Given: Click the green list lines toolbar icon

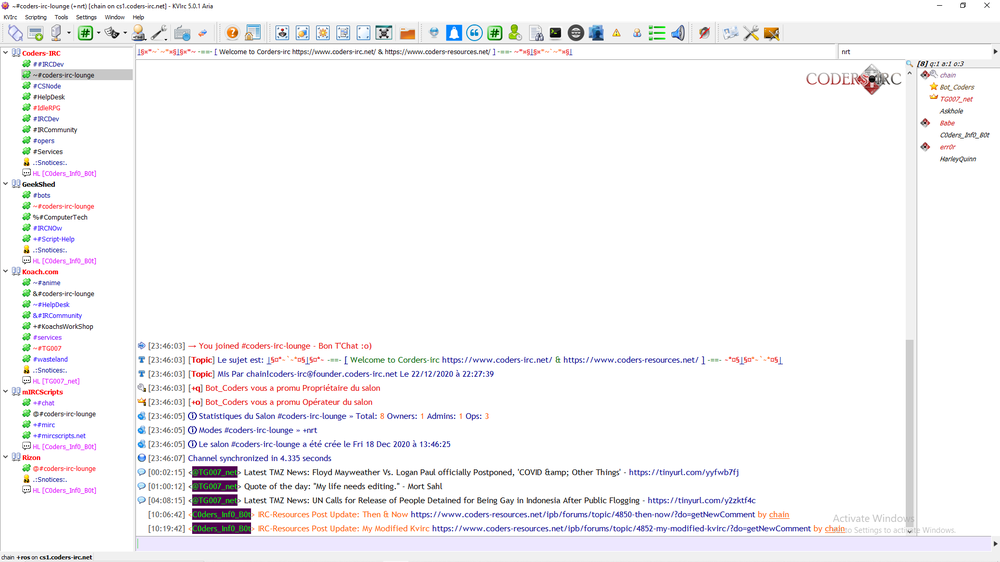Looking at the screenshot, I should [x=657, y=33].
